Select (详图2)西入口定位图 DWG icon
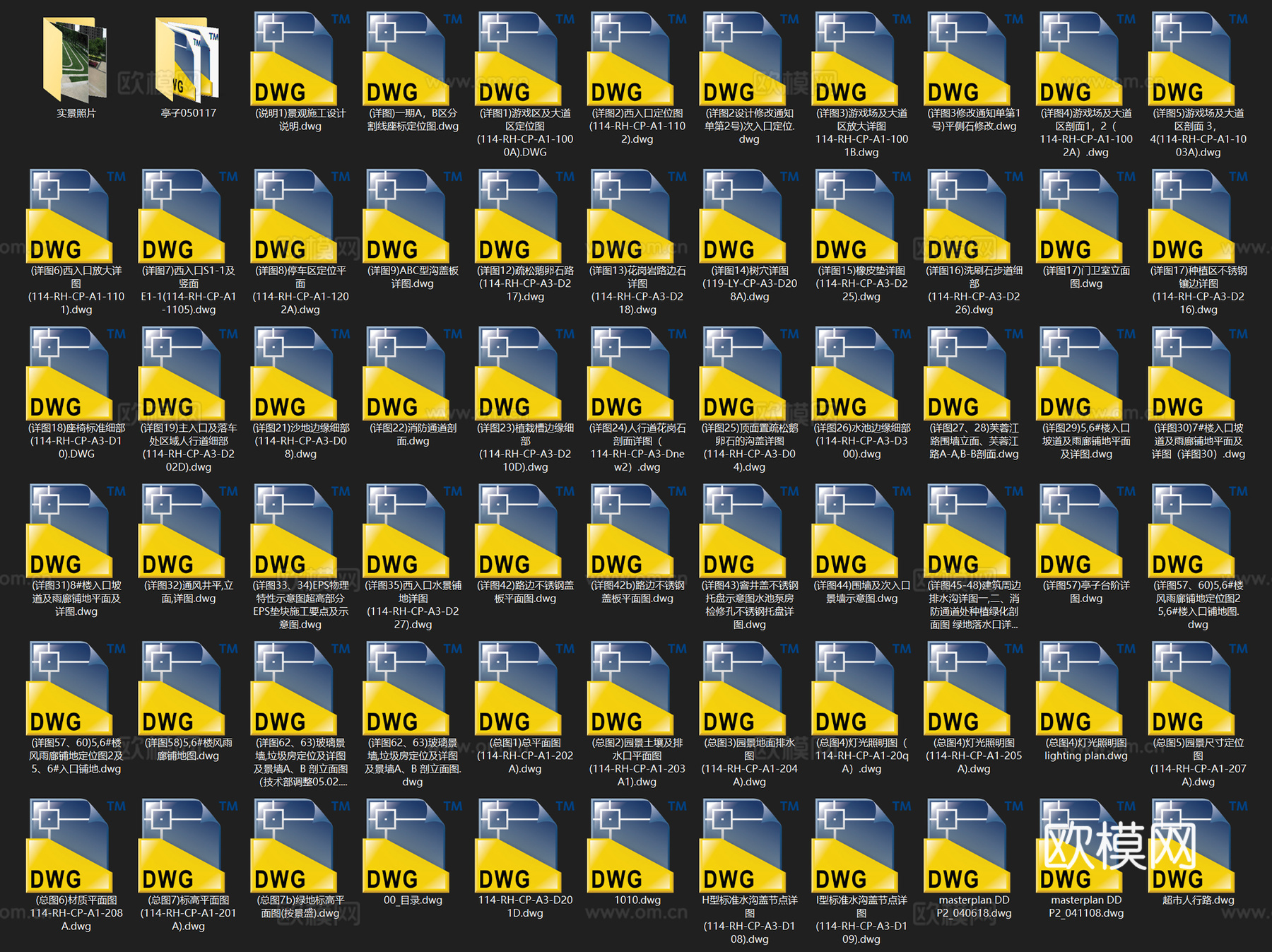Image resolution: width=1272 pixels, height=952 pixels. click(631, 58)
